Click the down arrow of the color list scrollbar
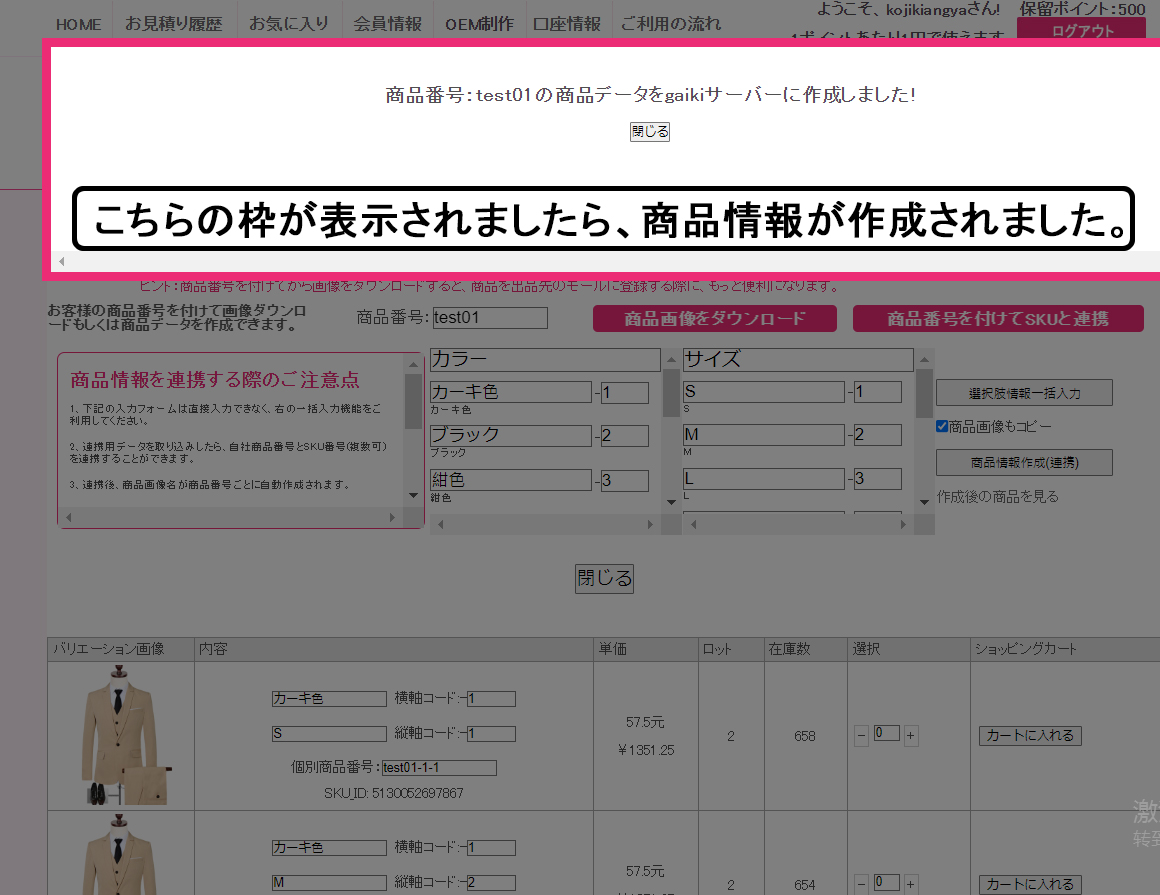 click(x=671, y=501)
